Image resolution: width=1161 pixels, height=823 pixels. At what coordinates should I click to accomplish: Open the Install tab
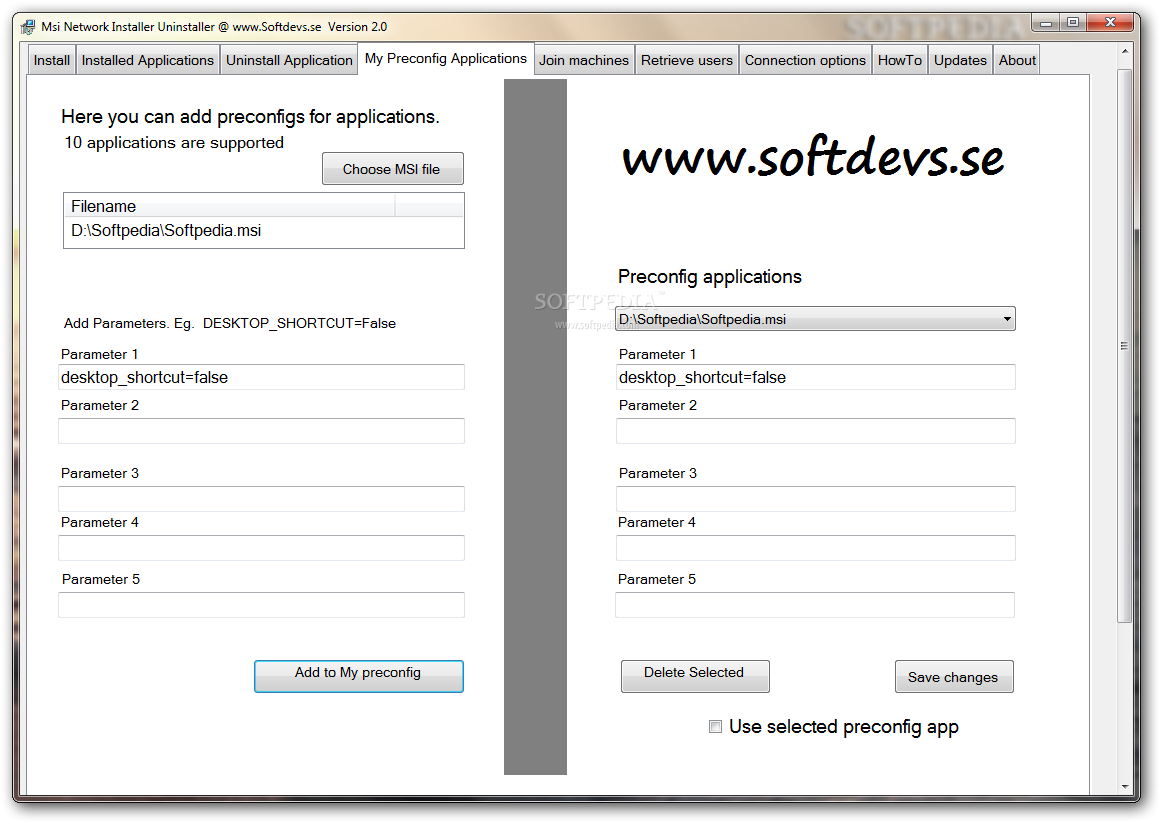tap(52, 60)
